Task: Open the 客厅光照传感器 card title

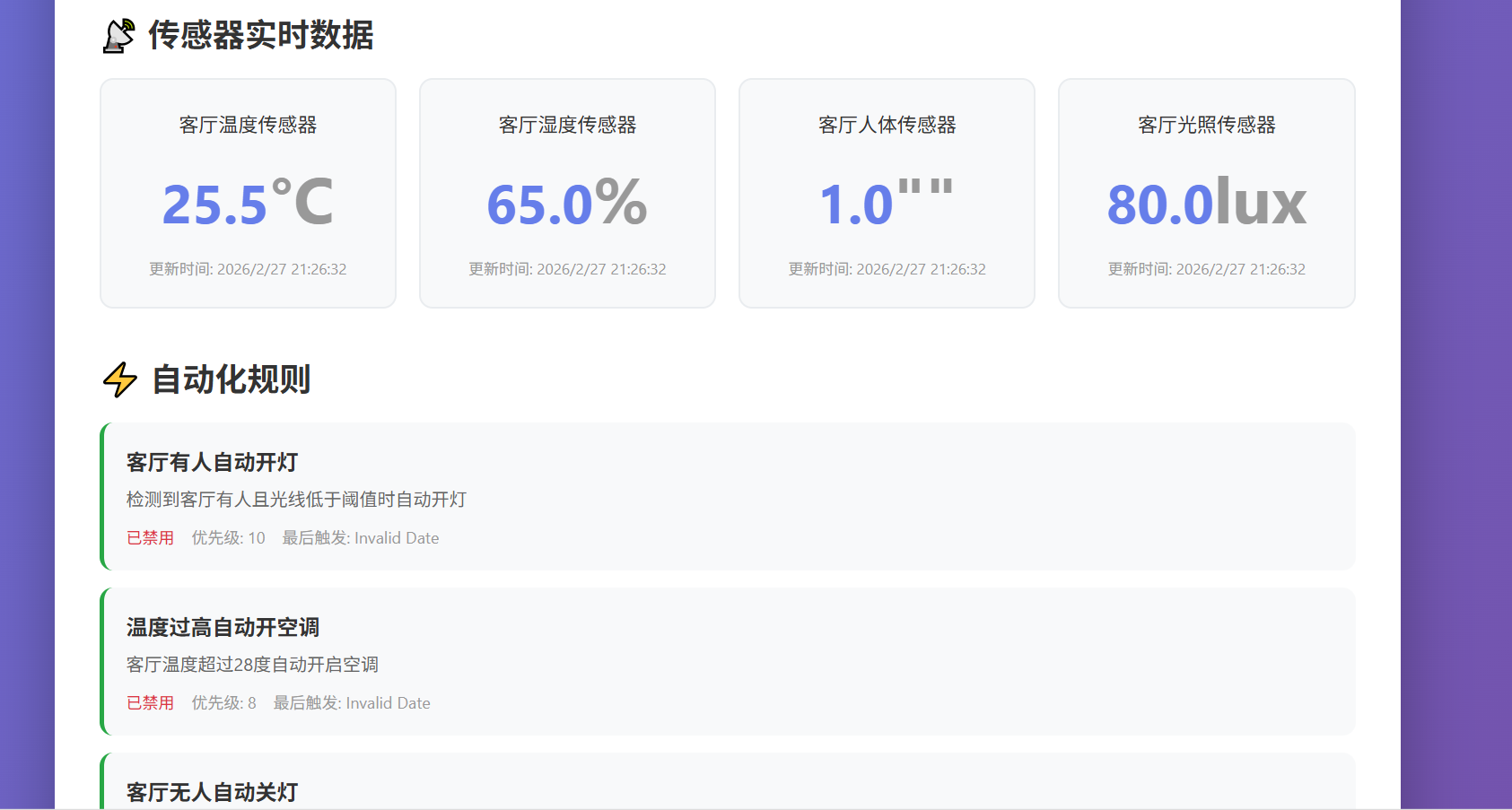Action: click(x=1206, y=125)
